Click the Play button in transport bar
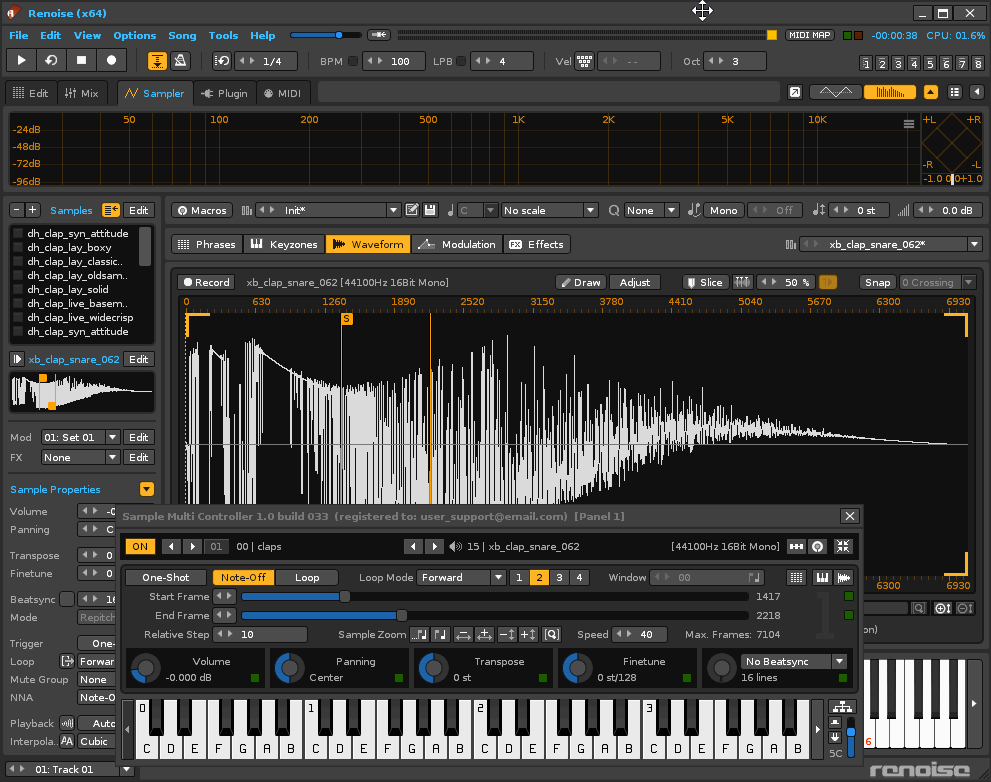991x782 pixels. point(22,61)
